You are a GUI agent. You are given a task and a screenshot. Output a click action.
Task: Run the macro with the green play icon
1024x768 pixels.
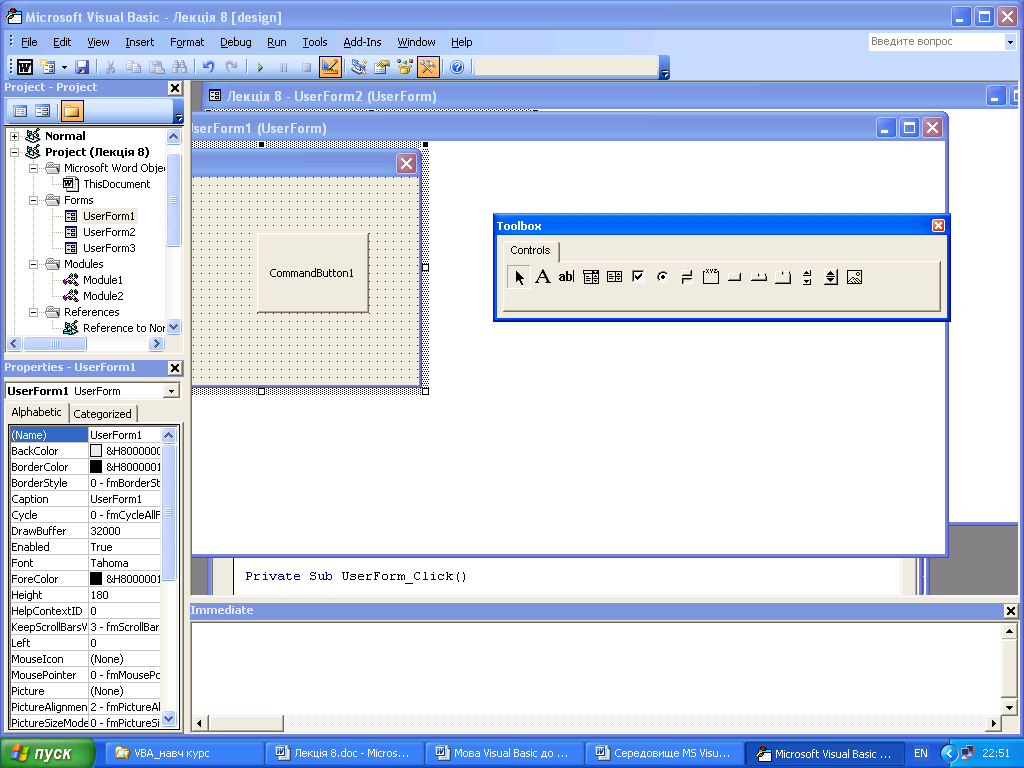[260, 67]
